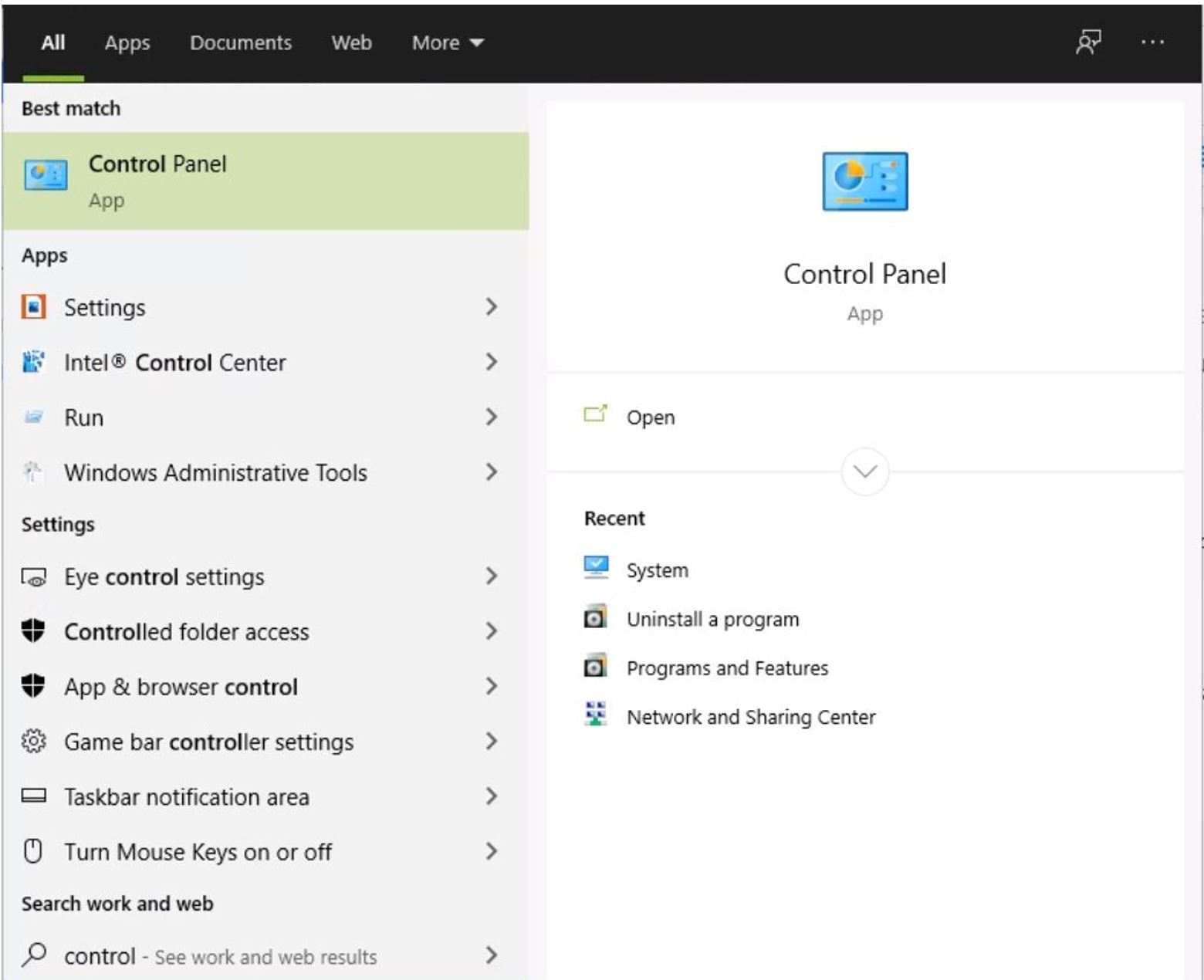1204x980 pixels.
Task: Click the shield icon beside Controlled folder access
Action: 33,631
